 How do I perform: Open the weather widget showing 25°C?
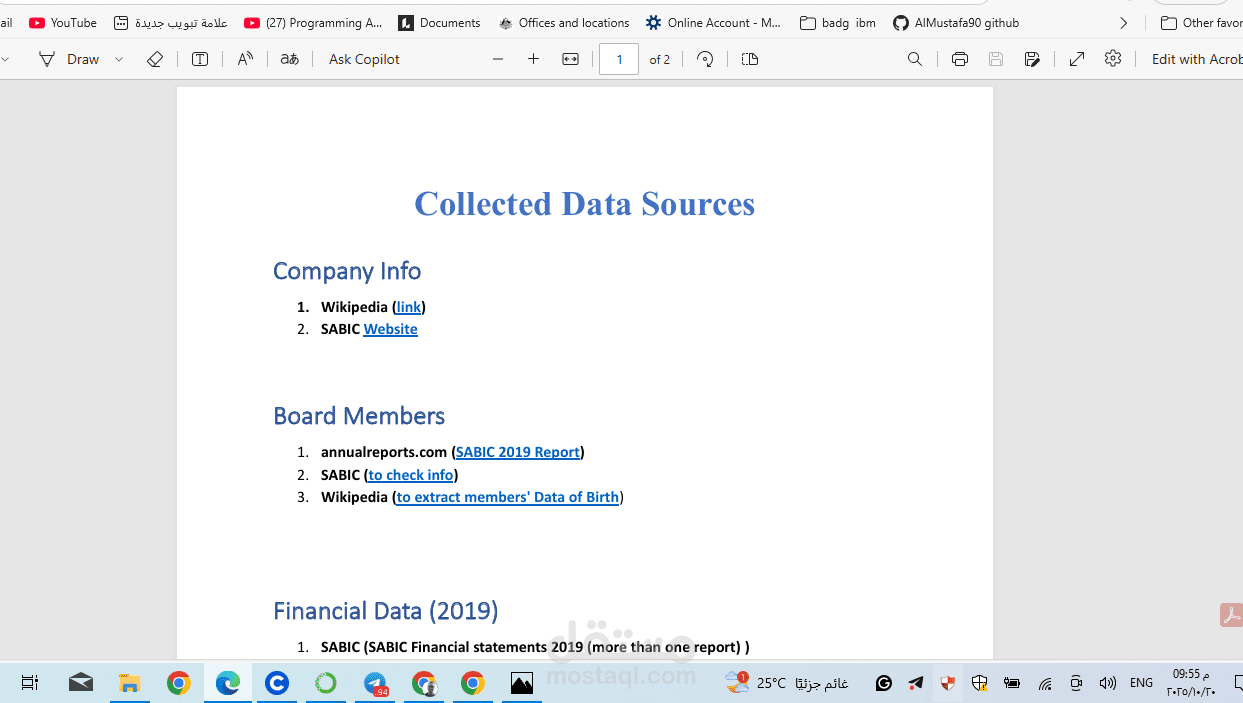tap(788, 683)
